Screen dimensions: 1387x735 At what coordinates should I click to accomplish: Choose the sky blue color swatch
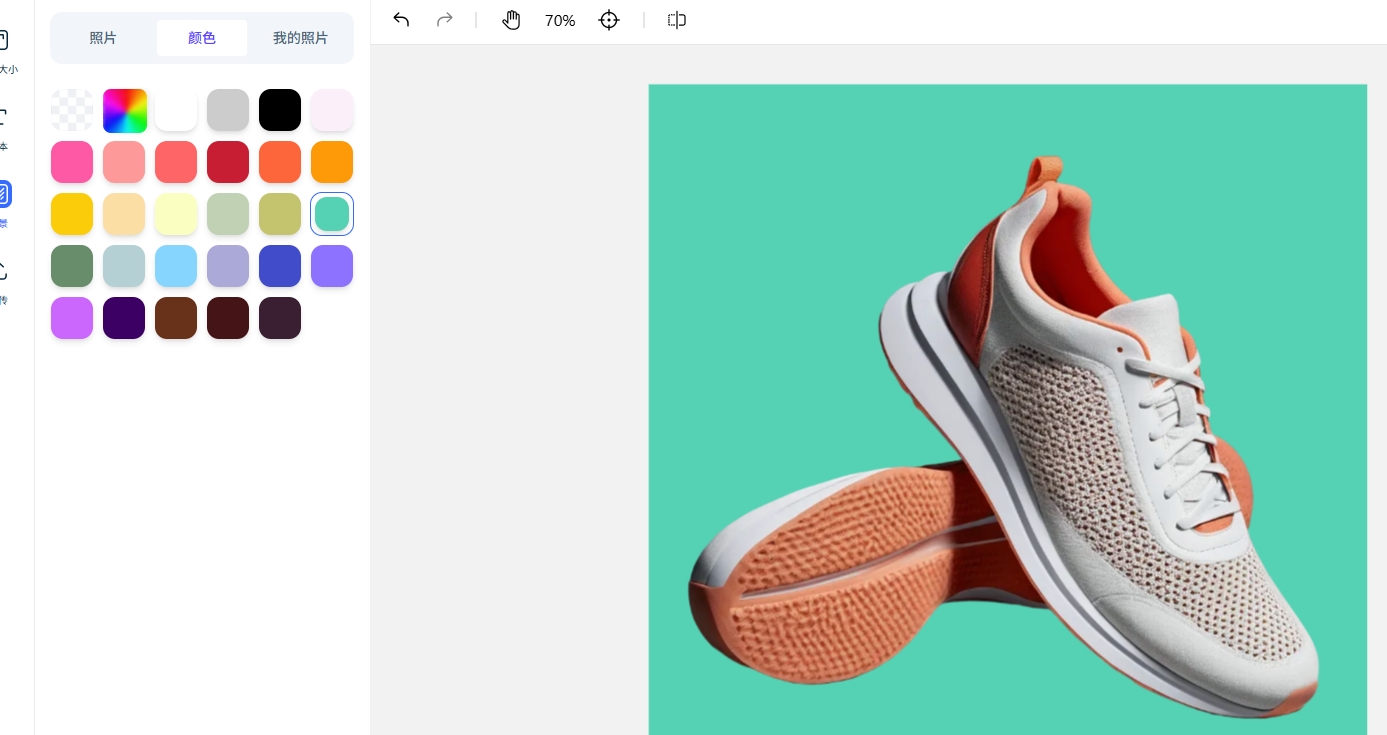[x=176, y=266]
